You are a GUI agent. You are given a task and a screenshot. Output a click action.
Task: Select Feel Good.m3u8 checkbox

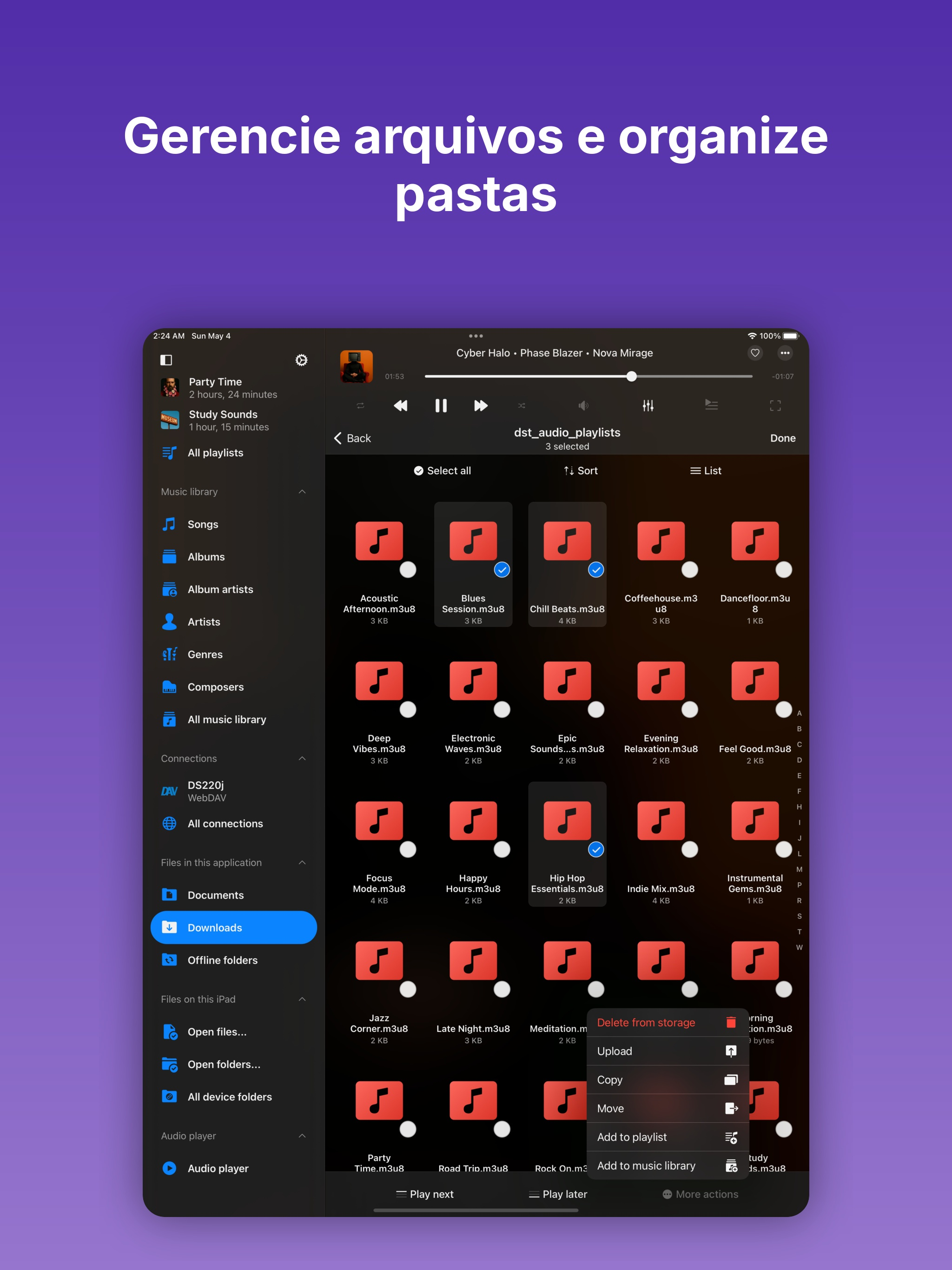coord(784,710)
